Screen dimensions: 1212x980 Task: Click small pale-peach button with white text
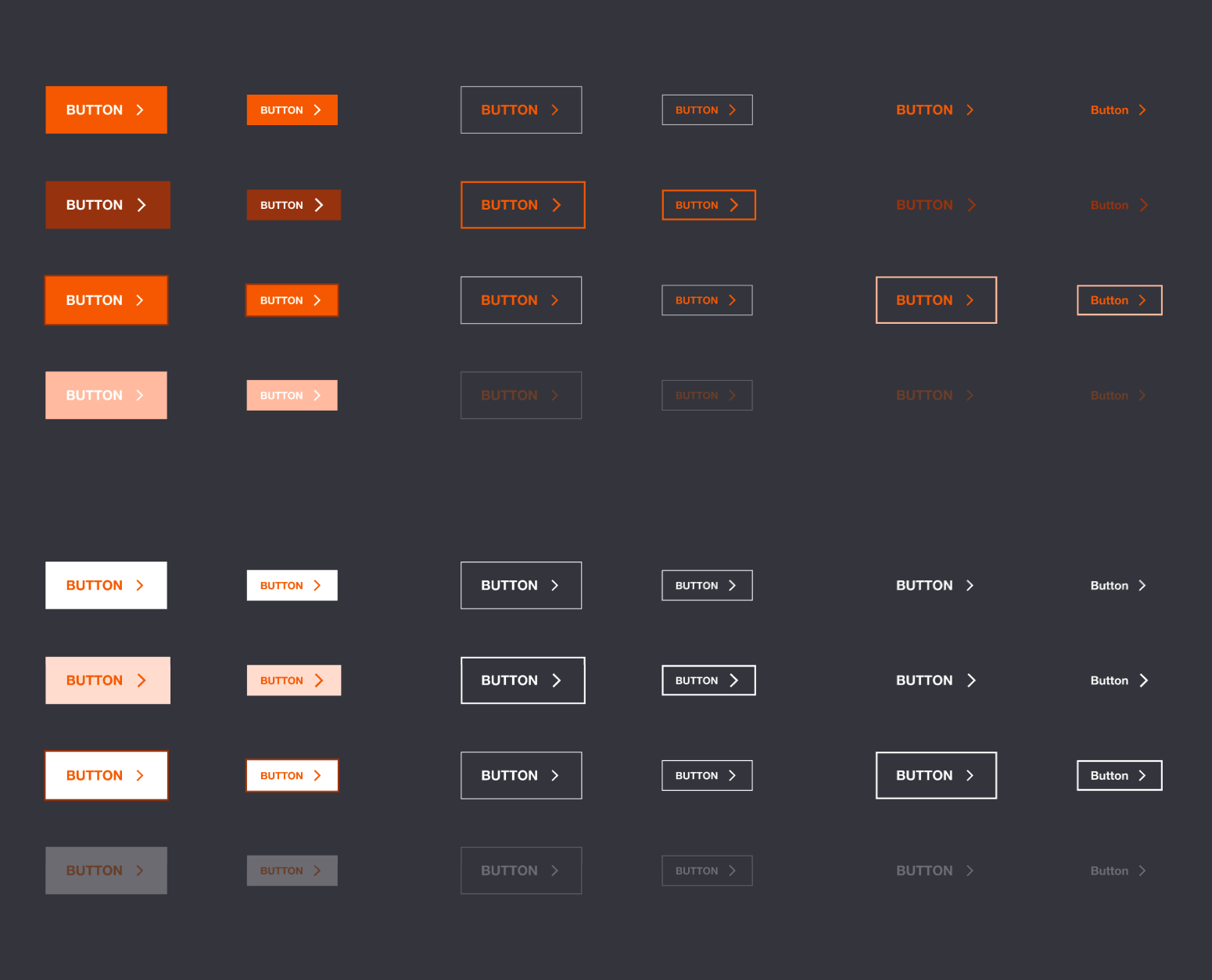click(292, 396)
